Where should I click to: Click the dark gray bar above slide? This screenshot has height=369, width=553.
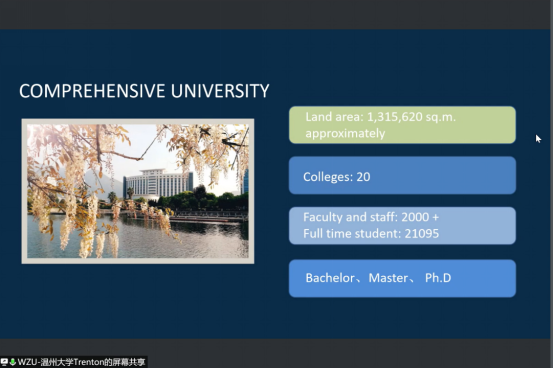275,14
